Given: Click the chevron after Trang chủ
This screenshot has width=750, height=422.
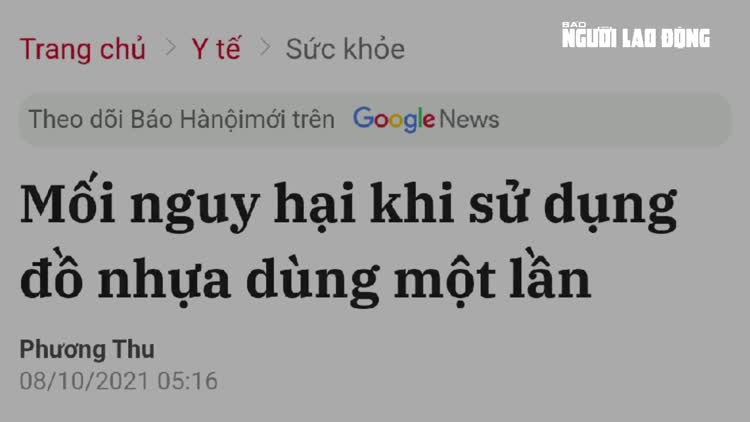Looking at the screenshot, I should tap(170, 47).
